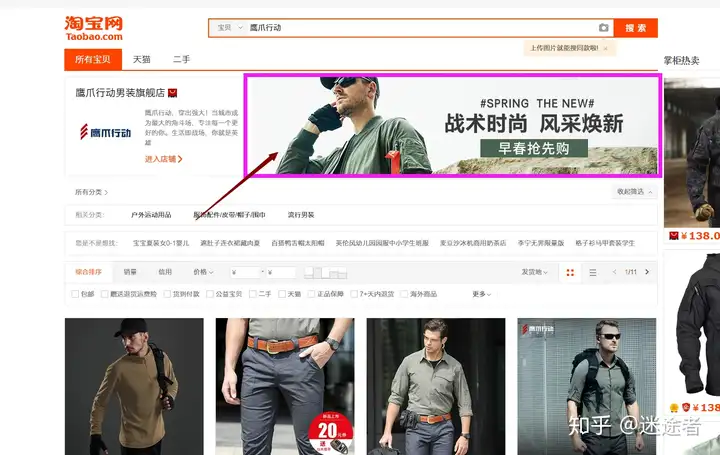Focus the search box containing 鹰爪行动
This screenshot has width=720, height=455.
[420, 28]
